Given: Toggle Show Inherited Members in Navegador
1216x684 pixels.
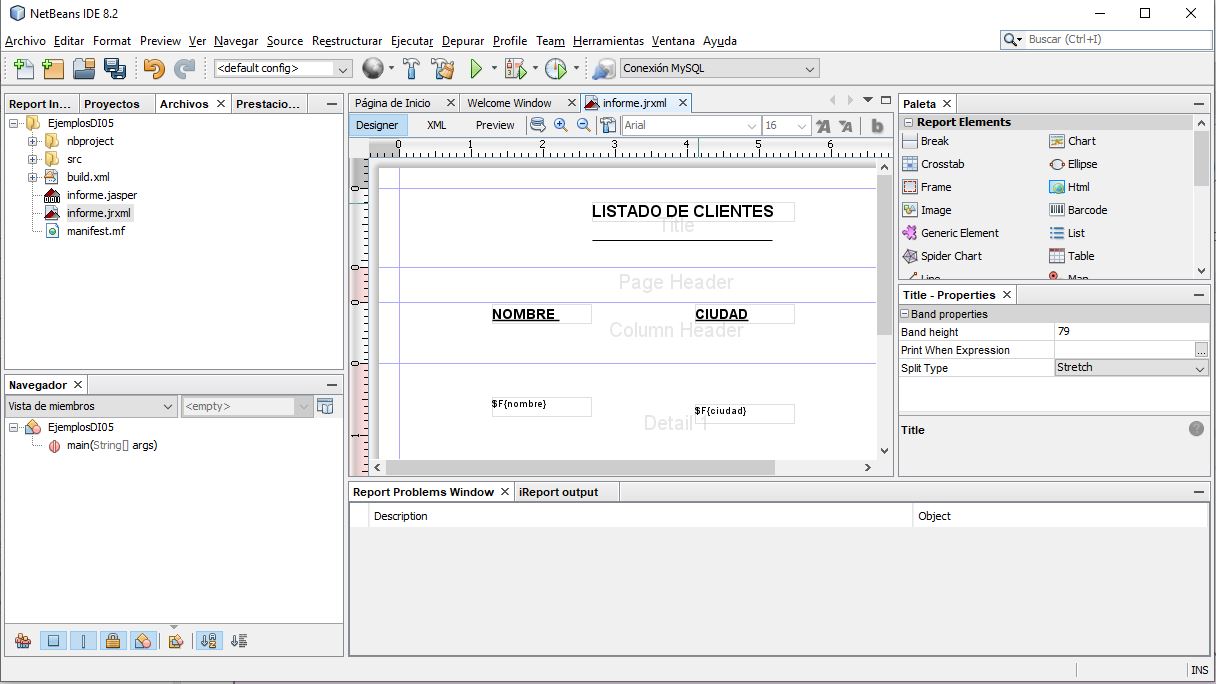Looking at the screenshot, I should 23,641.
